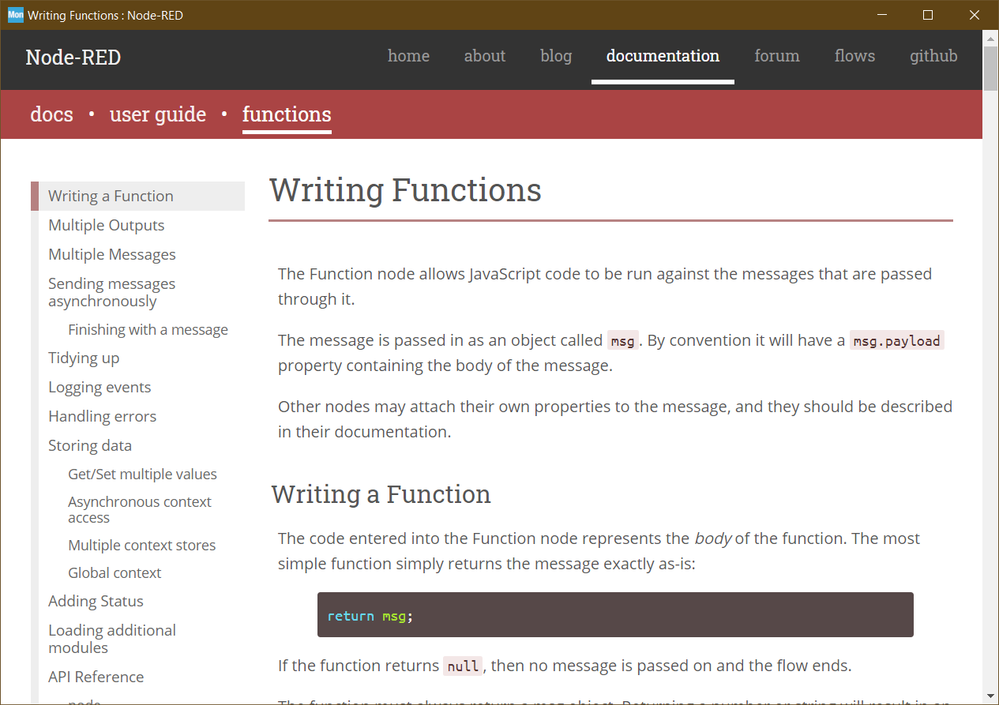This screenshot has width=999, height=705.
Task: Open the flows library link
Action: [x=854, y=56]
